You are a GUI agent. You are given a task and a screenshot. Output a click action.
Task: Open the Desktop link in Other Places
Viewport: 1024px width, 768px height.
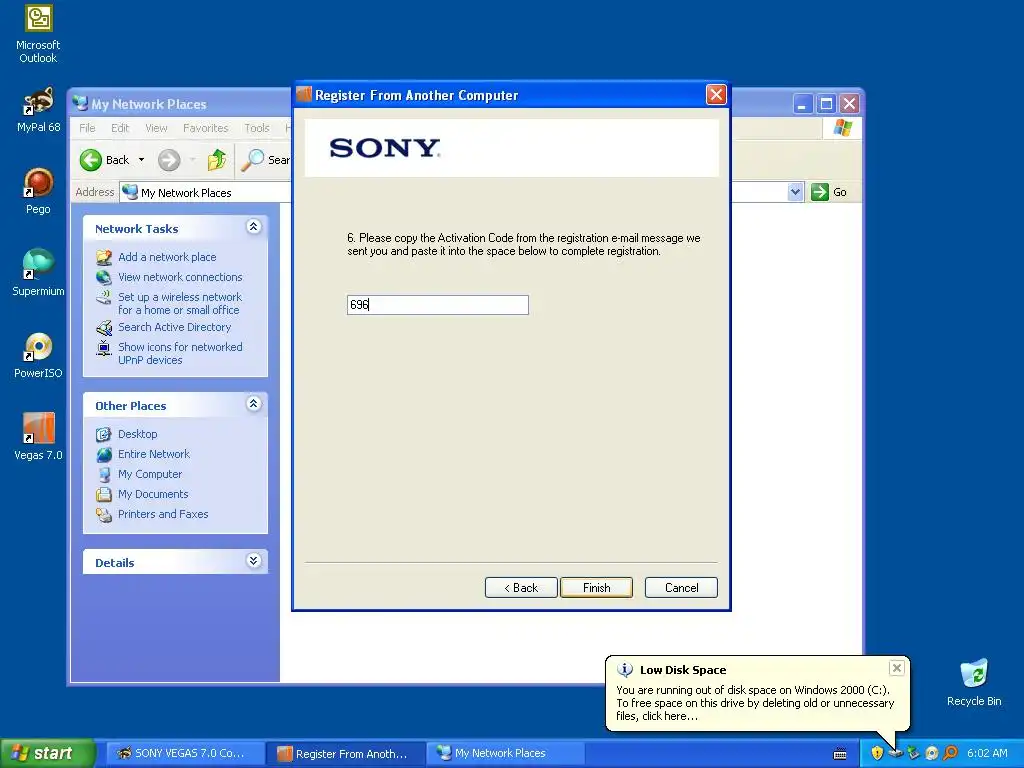pyautogui.click(x=137, y=434)
